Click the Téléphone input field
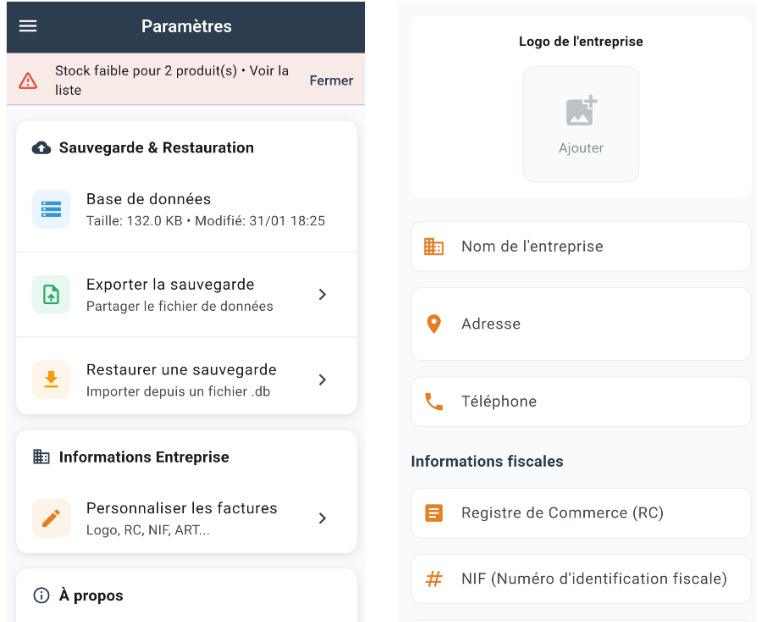This screenshot has height=622, width=758. tap(581, 402)
